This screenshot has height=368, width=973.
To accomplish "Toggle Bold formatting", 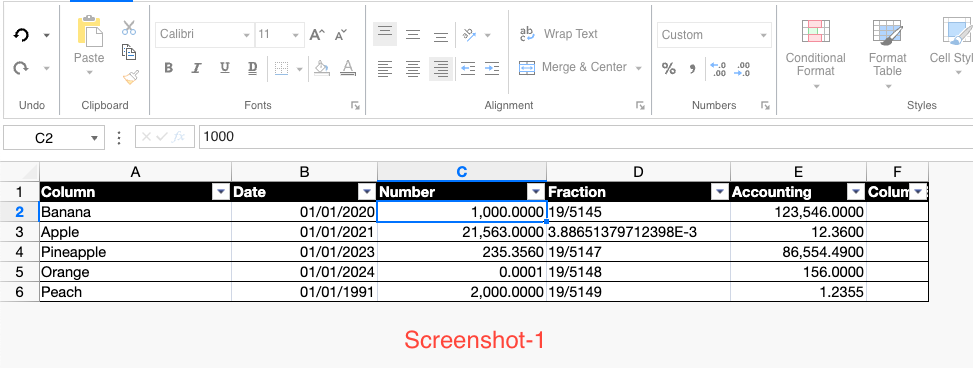I will pos(168,68).
